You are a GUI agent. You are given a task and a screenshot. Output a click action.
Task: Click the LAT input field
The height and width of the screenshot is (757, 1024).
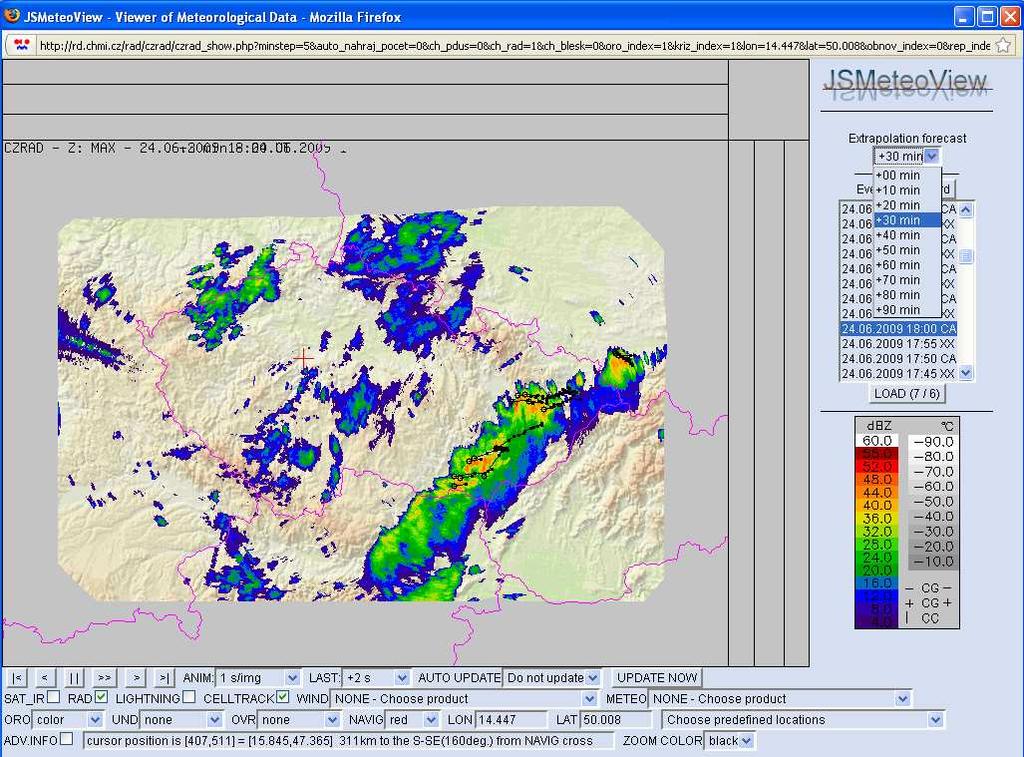[x=616, y=720]
